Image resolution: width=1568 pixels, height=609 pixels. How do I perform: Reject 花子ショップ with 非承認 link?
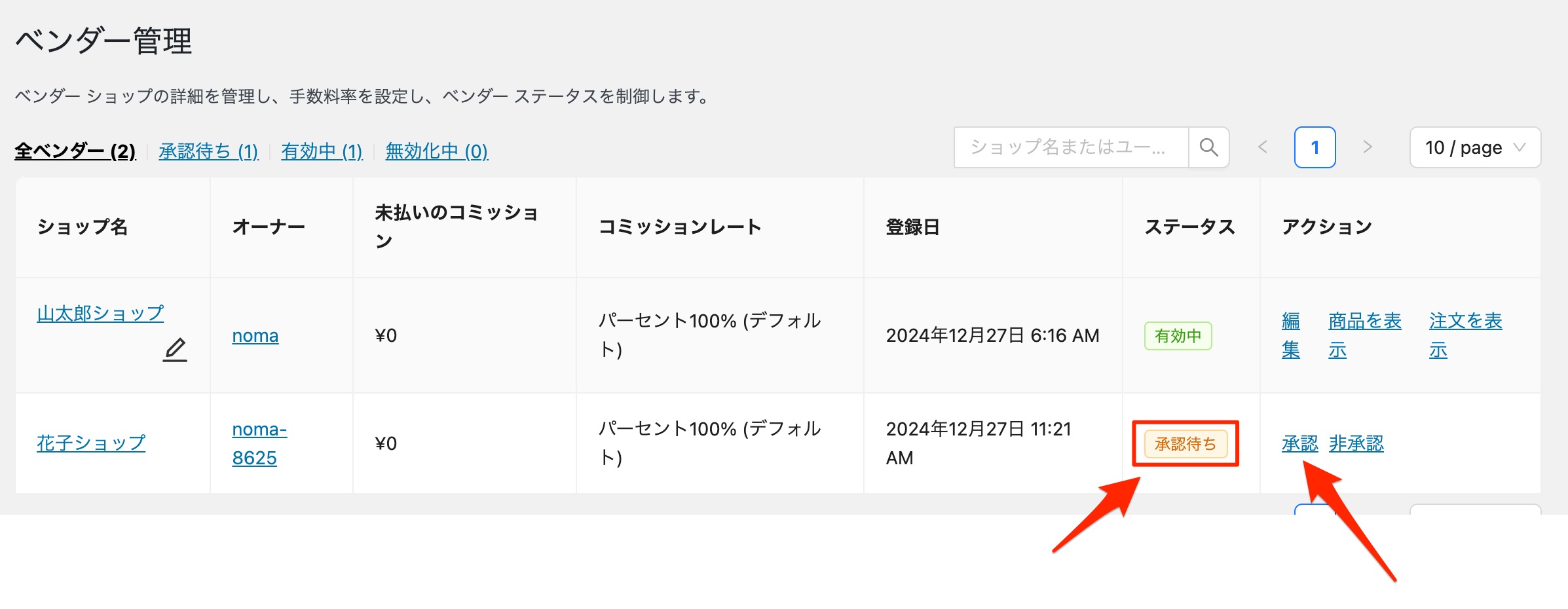pos(1356,444)
